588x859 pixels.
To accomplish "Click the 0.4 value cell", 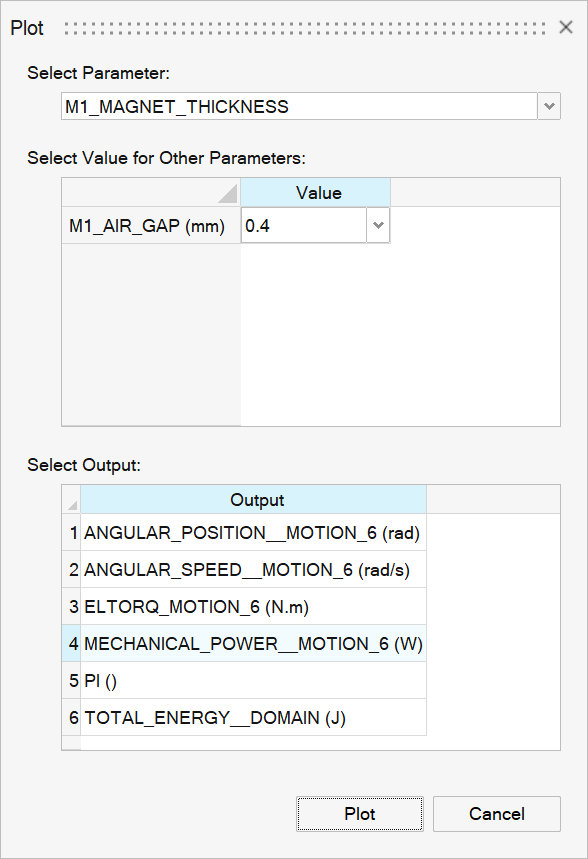I will point(304,225).
